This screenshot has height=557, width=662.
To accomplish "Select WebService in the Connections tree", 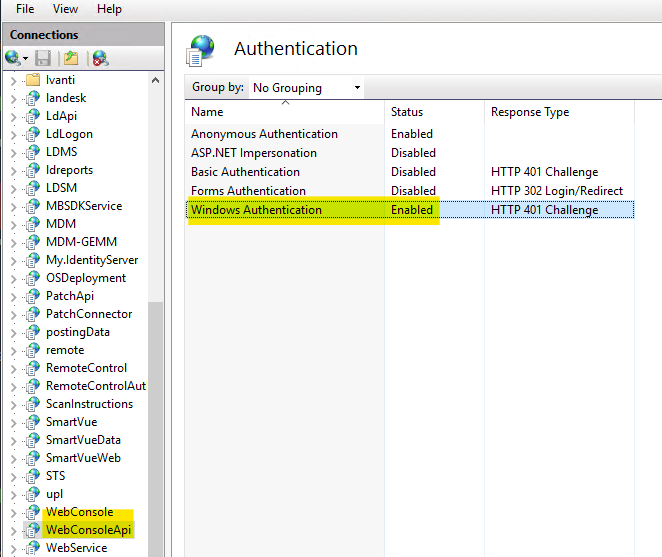I will (x=76, y=548).
